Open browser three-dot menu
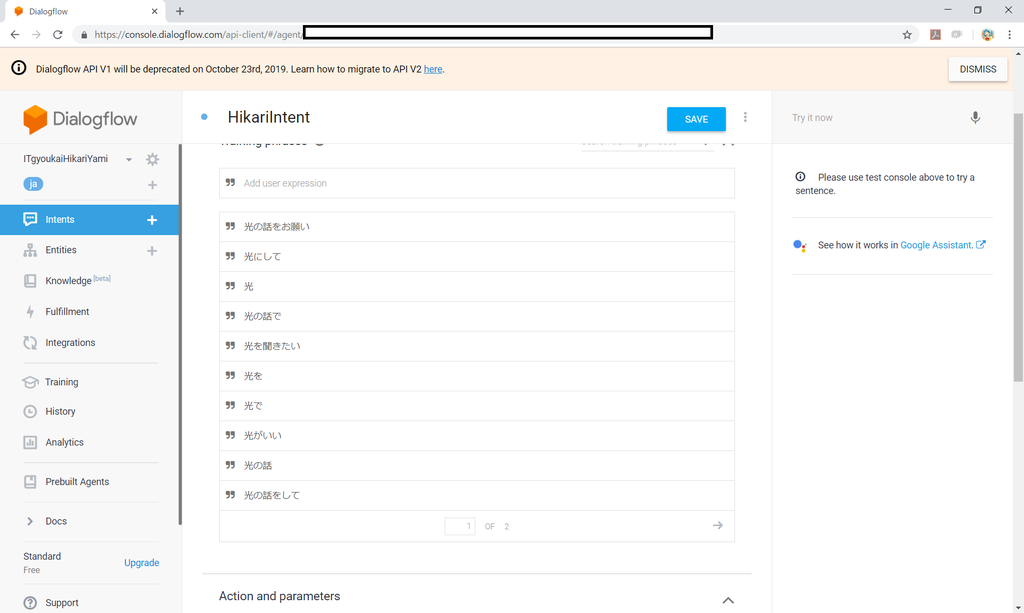 (1010, 35)
